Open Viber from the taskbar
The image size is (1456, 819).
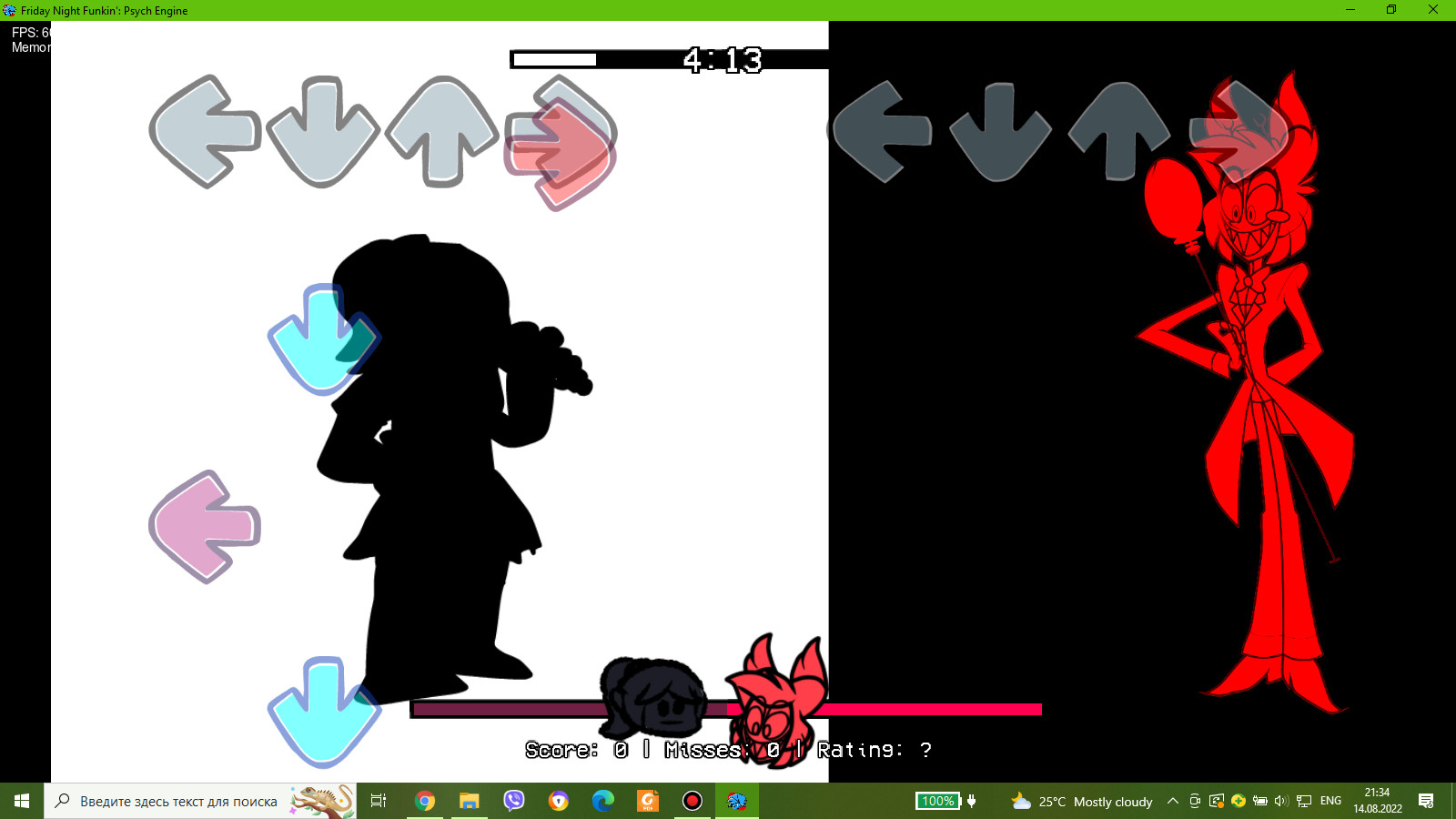click(x=515, y=801)
